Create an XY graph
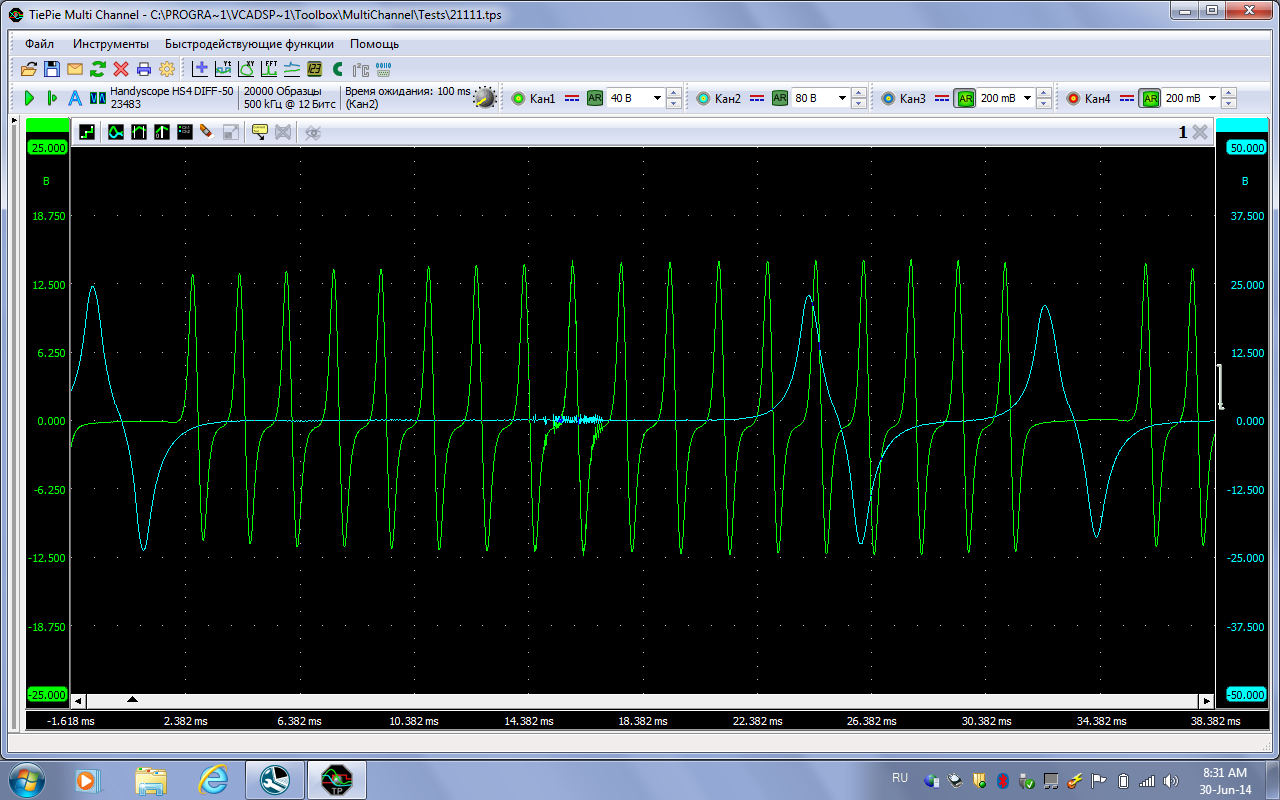The image size is (1280, 800). pyautogui.click(x=247, y=69)
